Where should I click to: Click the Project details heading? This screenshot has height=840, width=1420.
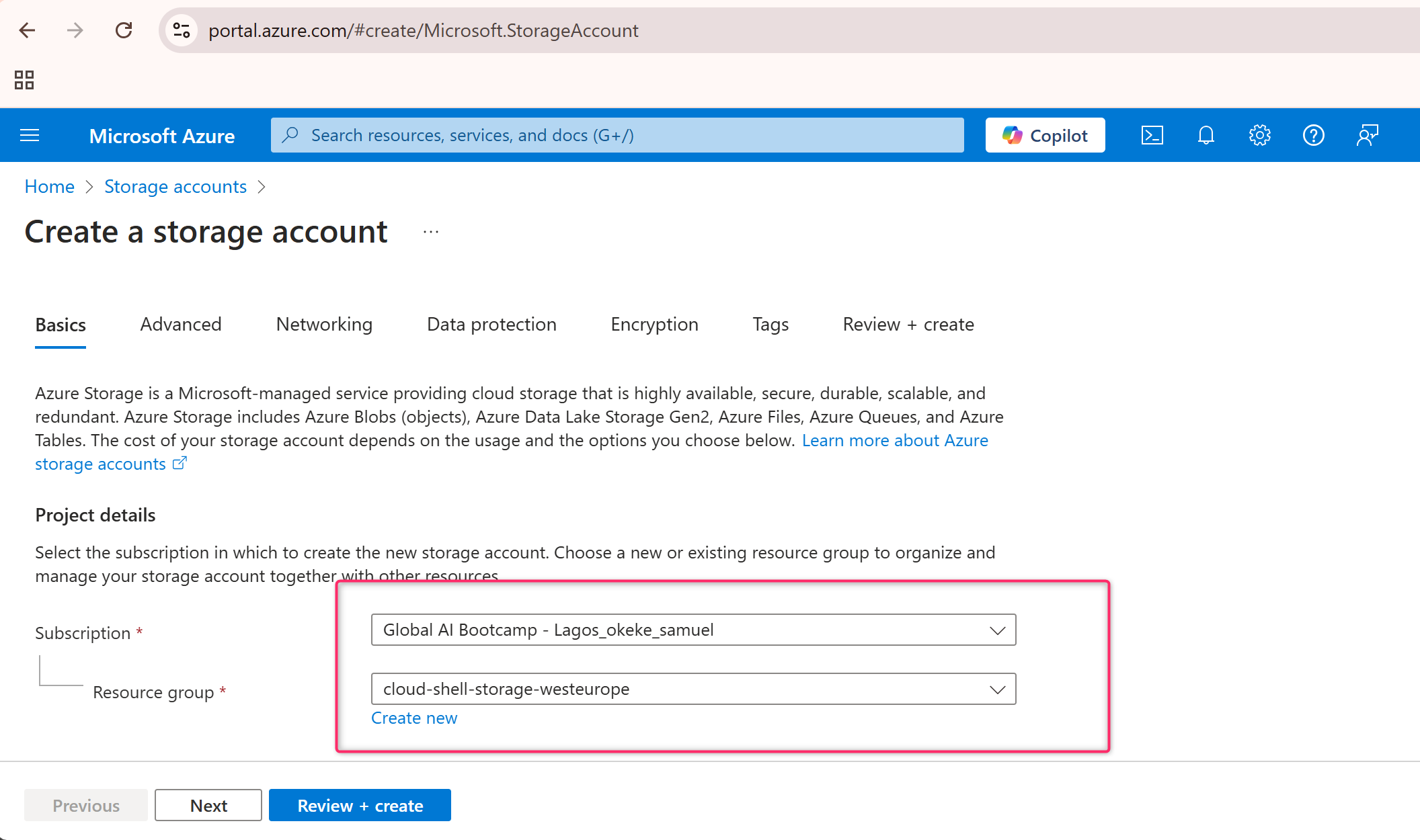(x=95, y=515)
